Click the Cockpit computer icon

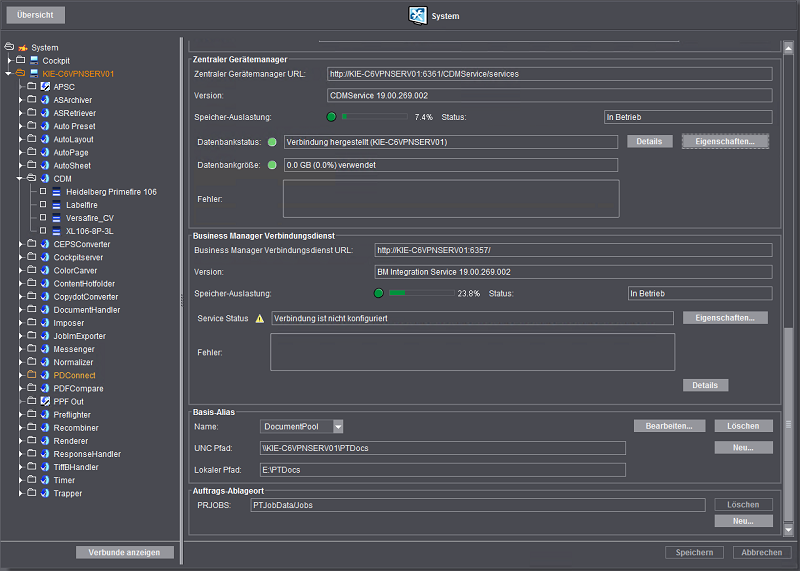33,61
